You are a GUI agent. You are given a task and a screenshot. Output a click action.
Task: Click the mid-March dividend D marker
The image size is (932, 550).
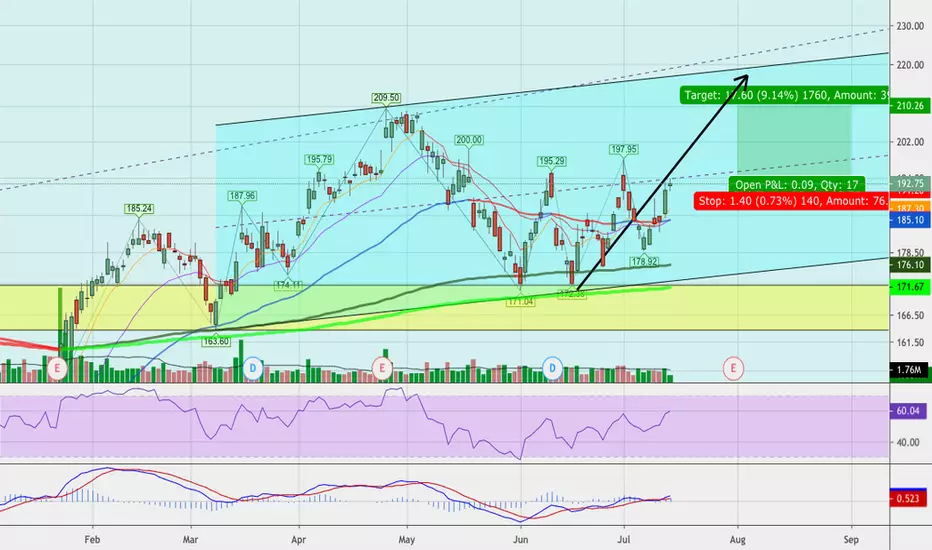[253, 369]
